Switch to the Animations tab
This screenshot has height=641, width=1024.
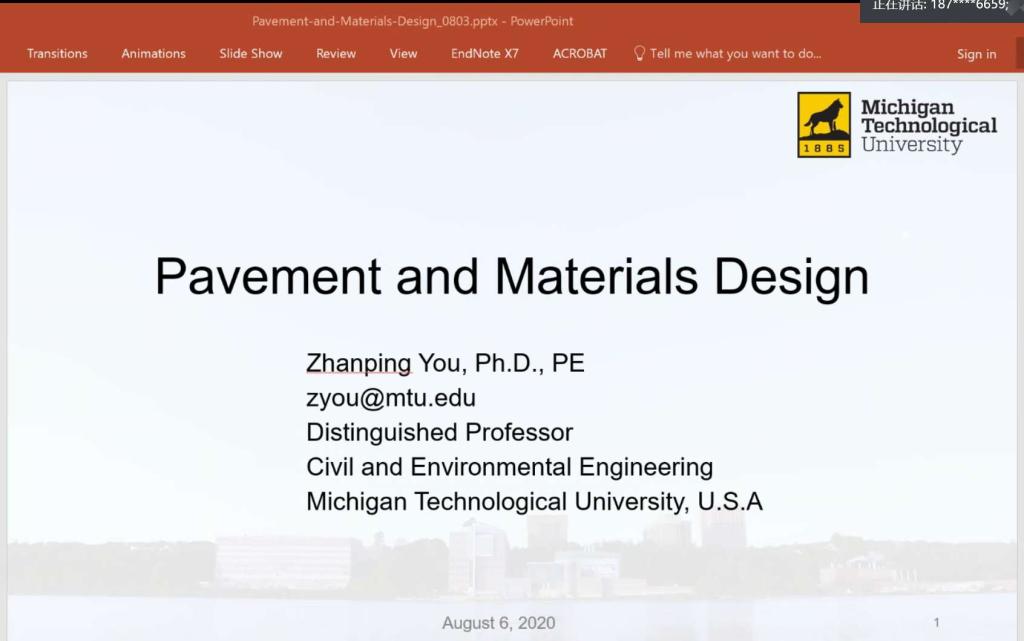pos(153,54)
